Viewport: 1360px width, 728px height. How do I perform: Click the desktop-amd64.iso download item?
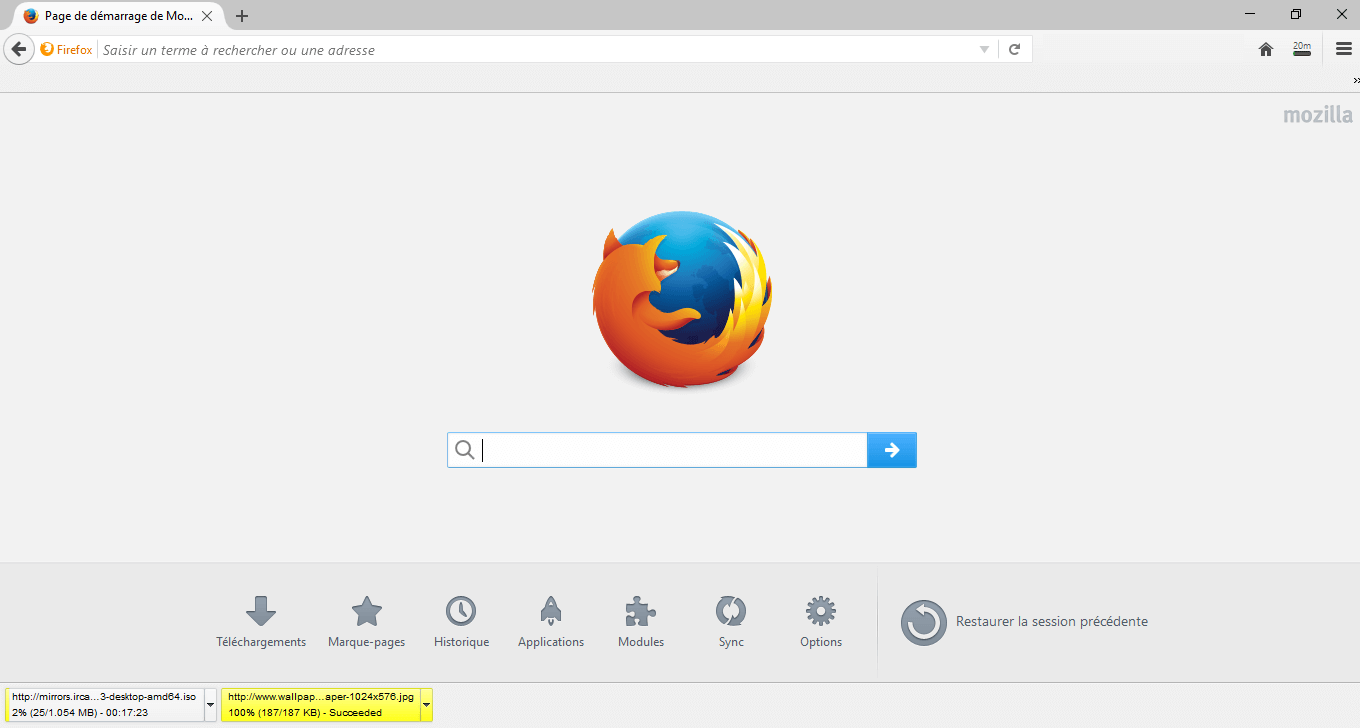(104, 704)
